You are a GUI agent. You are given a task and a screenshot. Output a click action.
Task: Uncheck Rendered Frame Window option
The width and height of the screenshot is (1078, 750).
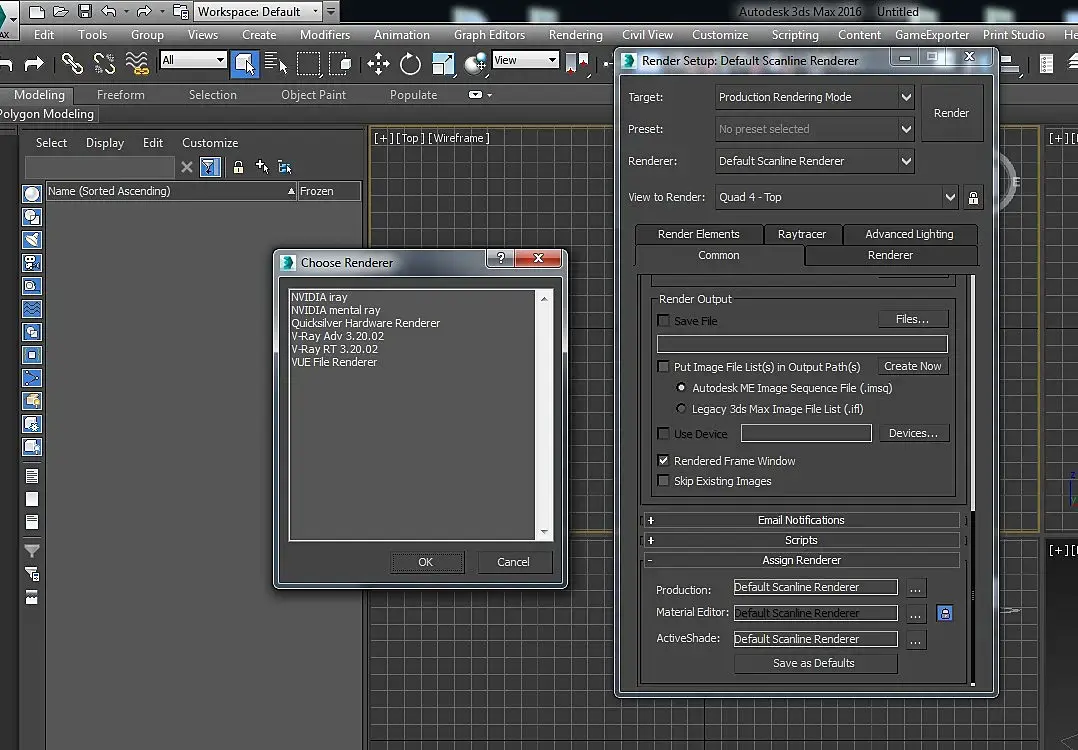point(663,461)
